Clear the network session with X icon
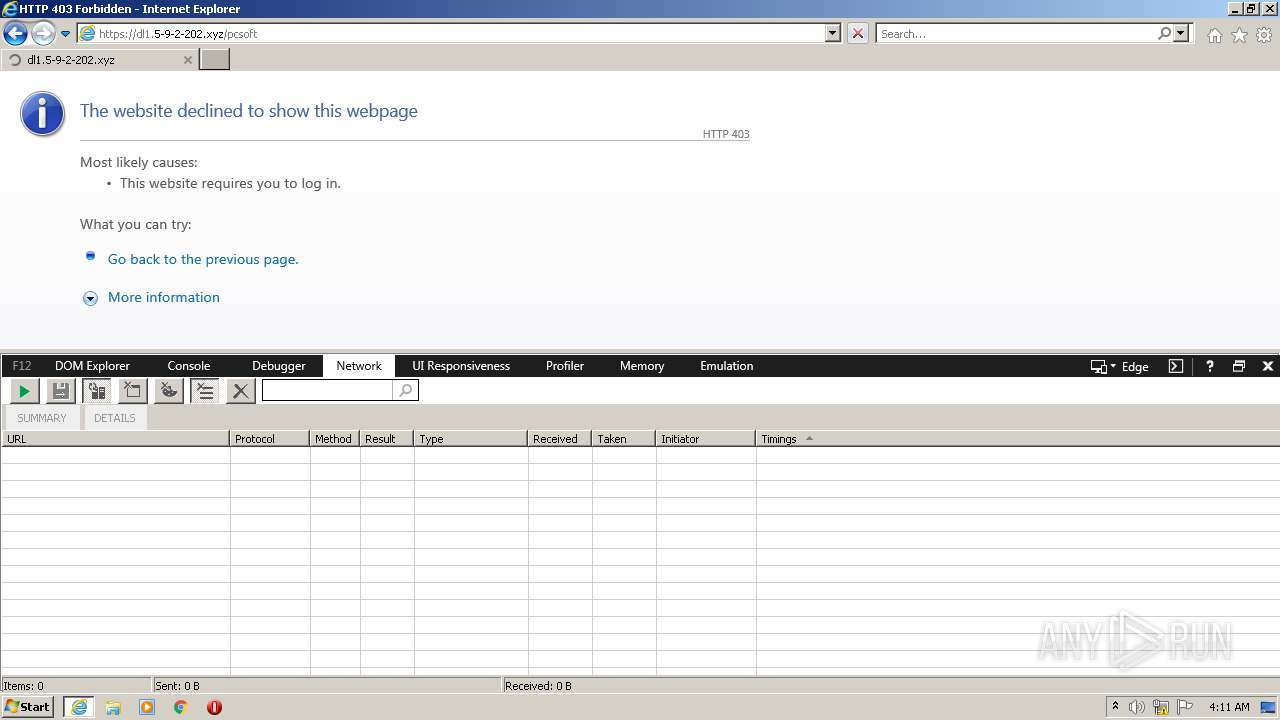The height and width of the screenshot is (720, 1280). [x=240, y=391]
